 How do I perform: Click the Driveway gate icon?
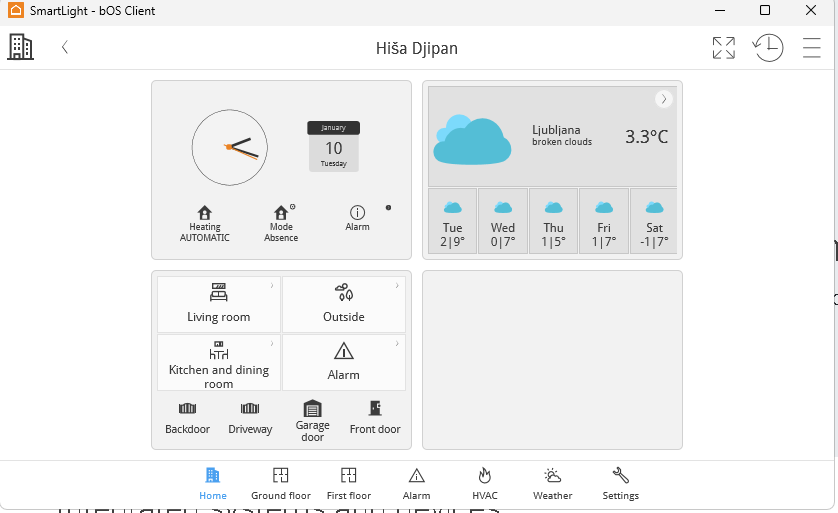(x=250, y=408)
